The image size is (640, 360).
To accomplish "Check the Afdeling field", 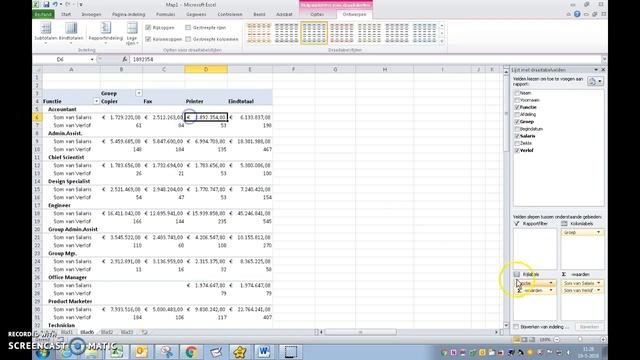I will click(x=517, y=115).
